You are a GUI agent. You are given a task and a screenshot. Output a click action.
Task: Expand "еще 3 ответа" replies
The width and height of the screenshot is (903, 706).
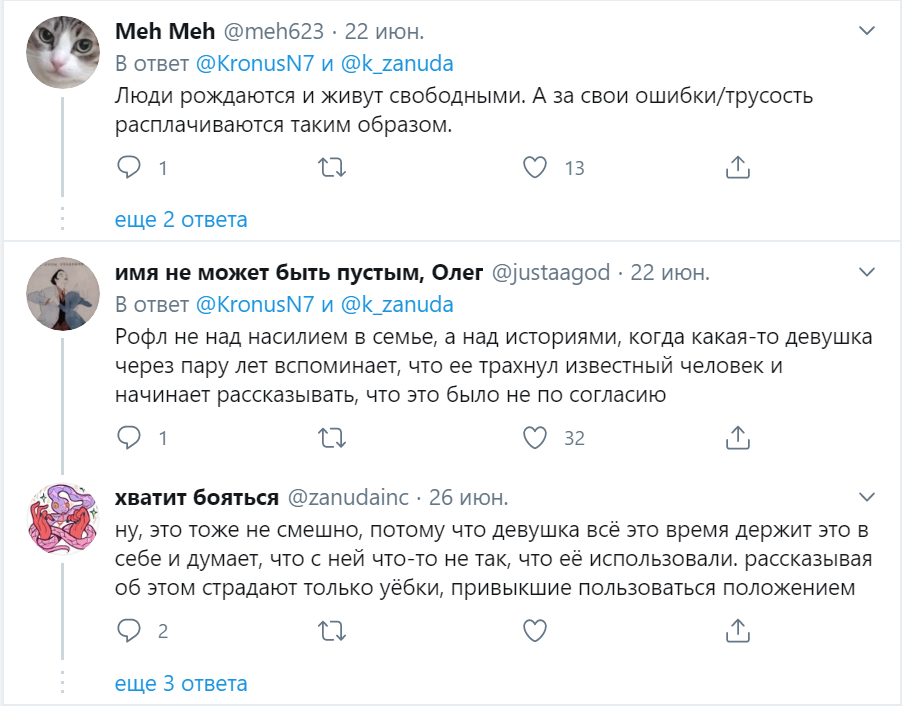[x=181, y=684]
